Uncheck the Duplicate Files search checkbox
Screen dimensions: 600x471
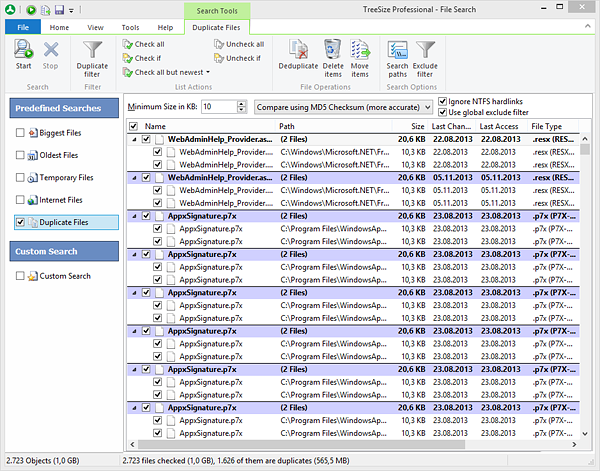pyautogui.click(x=20, y=222)
